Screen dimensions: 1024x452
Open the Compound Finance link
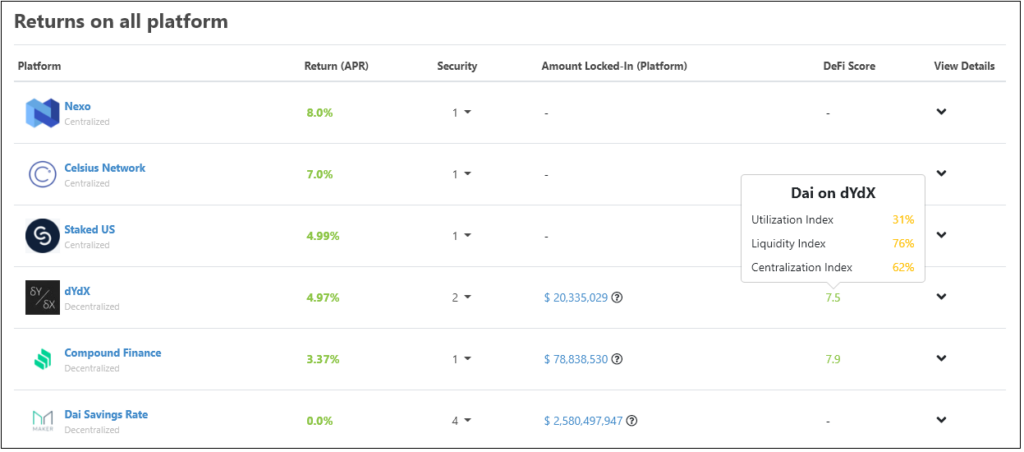pyautogui.click(x=112, y=353)
